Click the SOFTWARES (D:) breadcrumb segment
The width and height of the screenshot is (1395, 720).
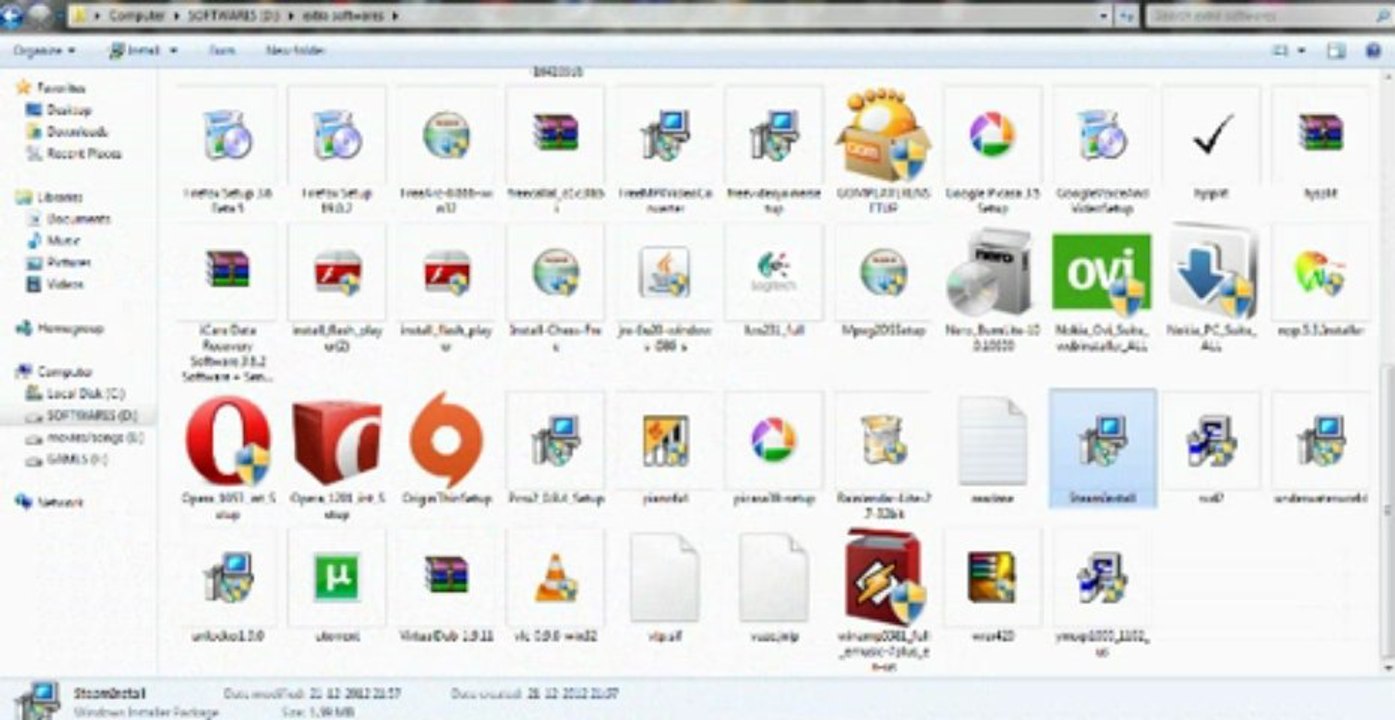click(x=233, y=16)
